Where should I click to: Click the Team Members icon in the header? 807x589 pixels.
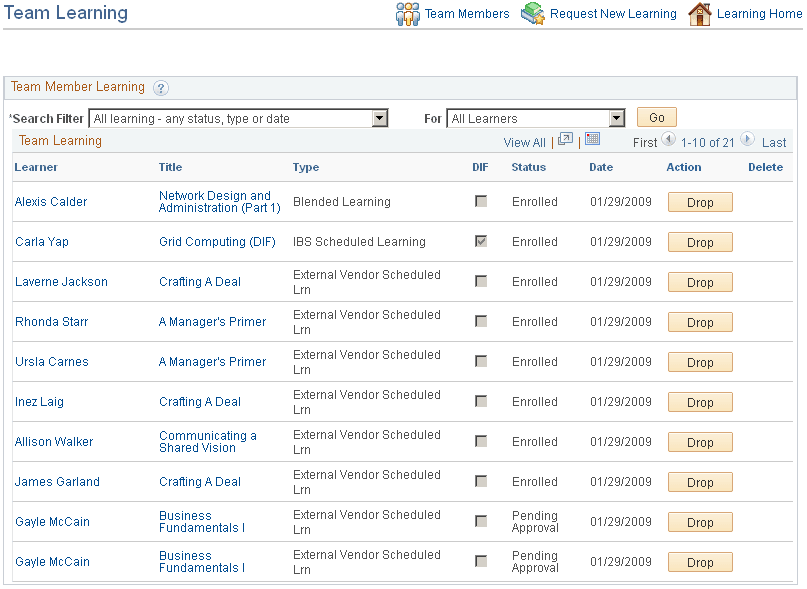coord(408,14)
